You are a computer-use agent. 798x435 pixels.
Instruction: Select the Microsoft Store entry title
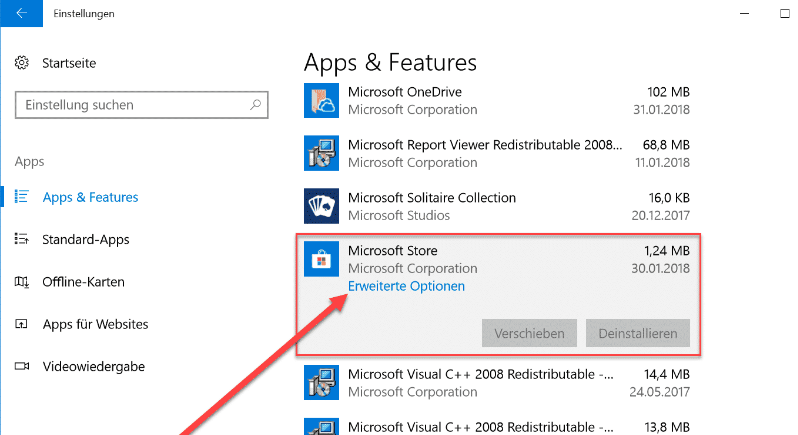pos(392,251)
